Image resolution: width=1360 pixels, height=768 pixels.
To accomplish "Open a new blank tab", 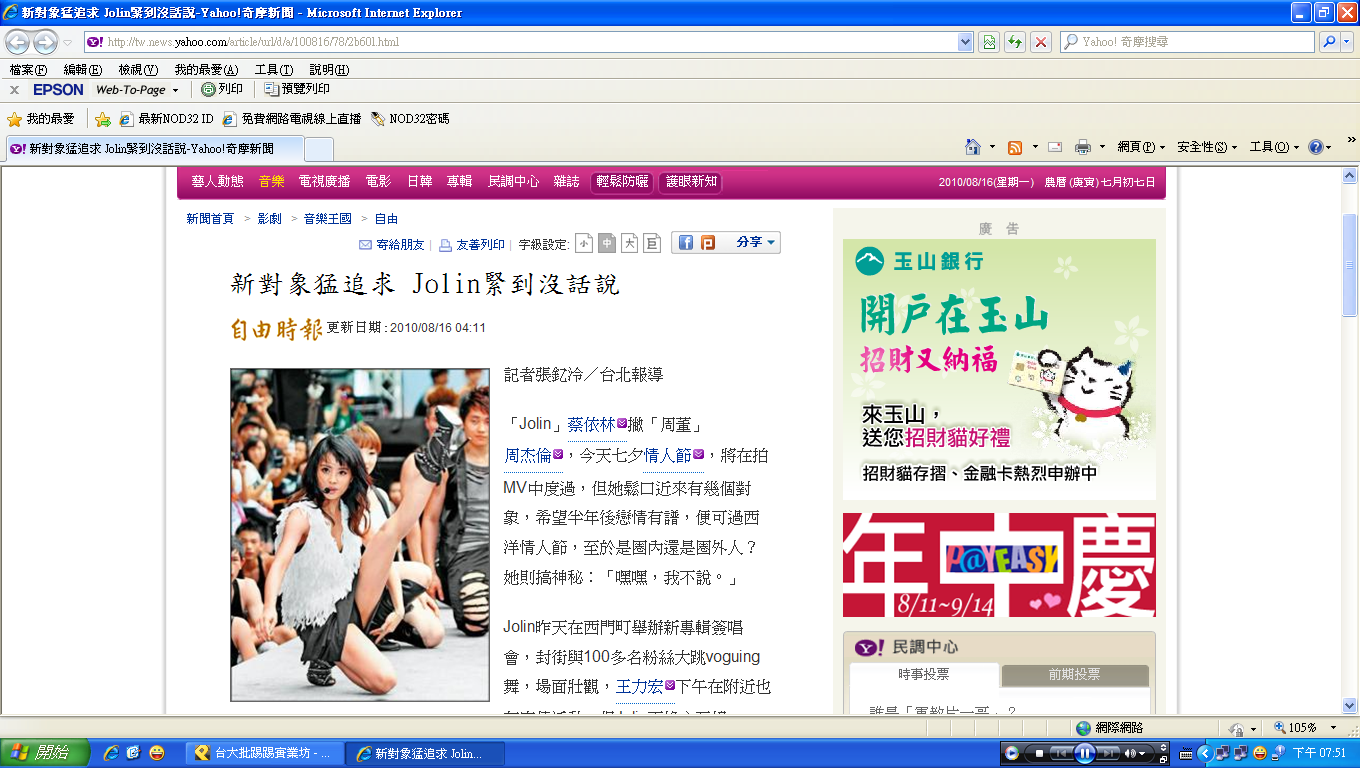I will tap(318, 149).
